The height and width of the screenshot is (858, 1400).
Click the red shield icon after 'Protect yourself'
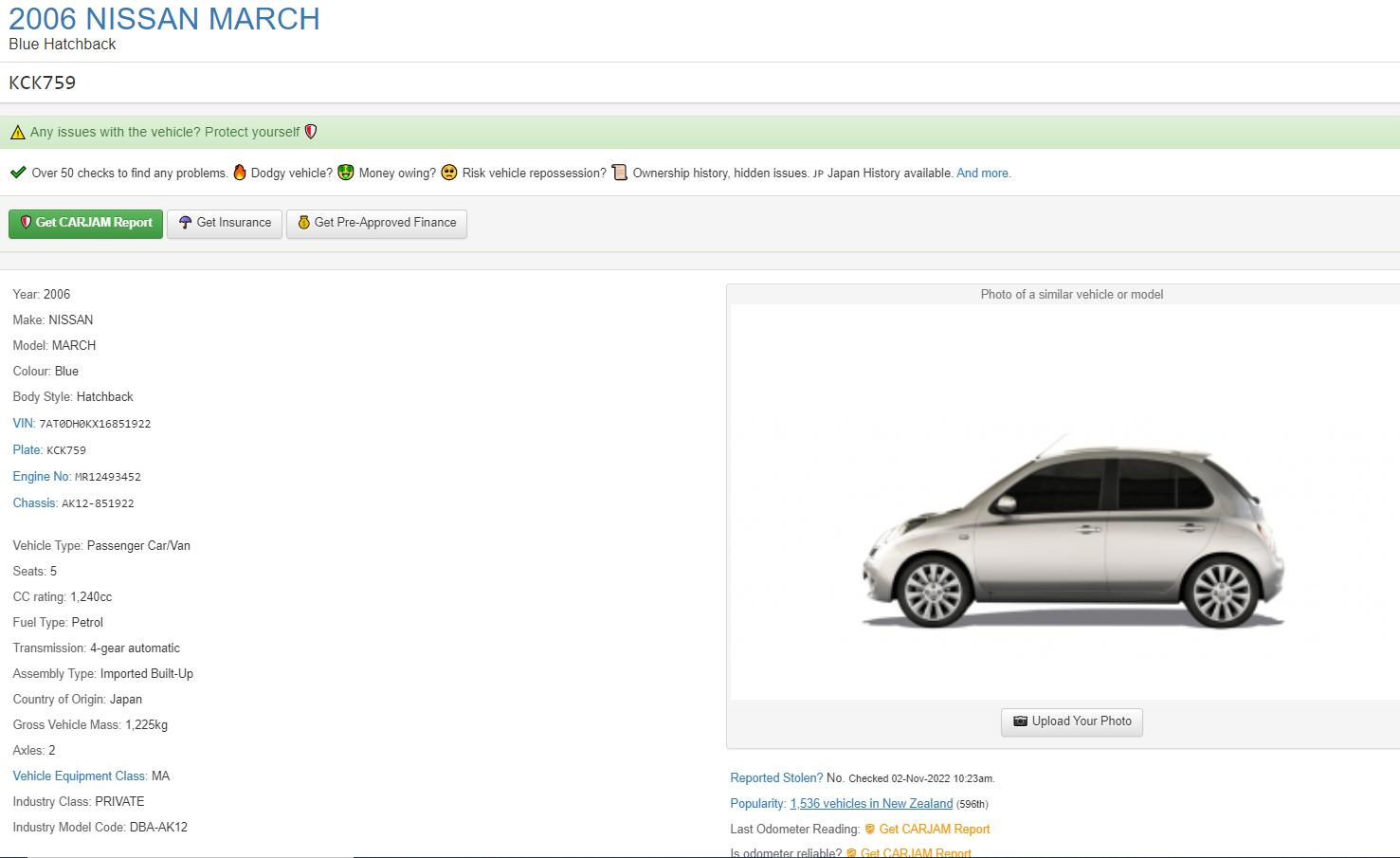click(311, 132)
